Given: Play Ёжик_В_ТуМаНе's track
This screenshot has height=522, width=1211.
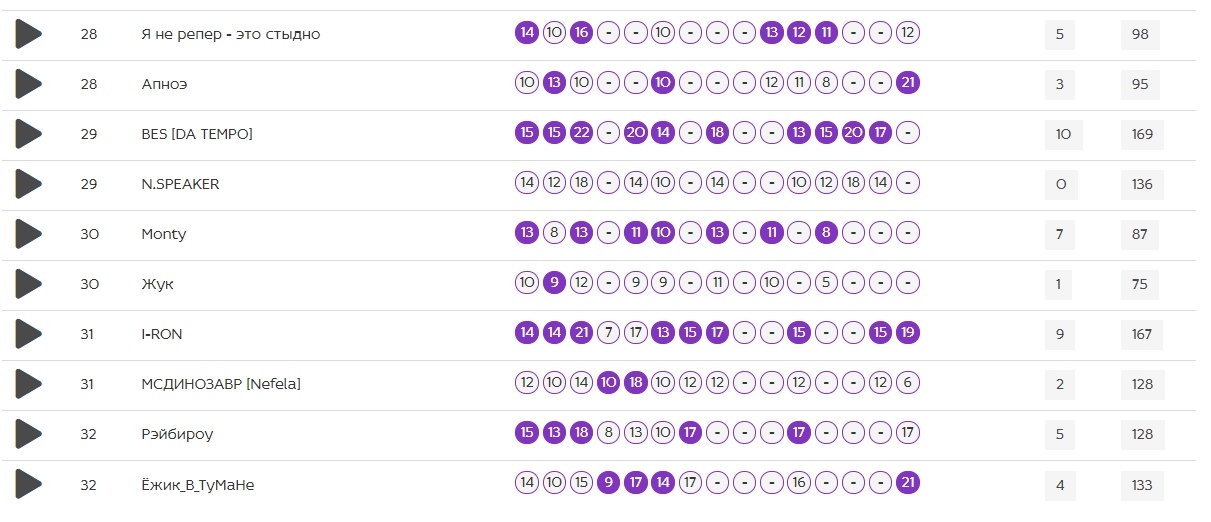Looking at the screenshot, I should [x=28, y=484].
